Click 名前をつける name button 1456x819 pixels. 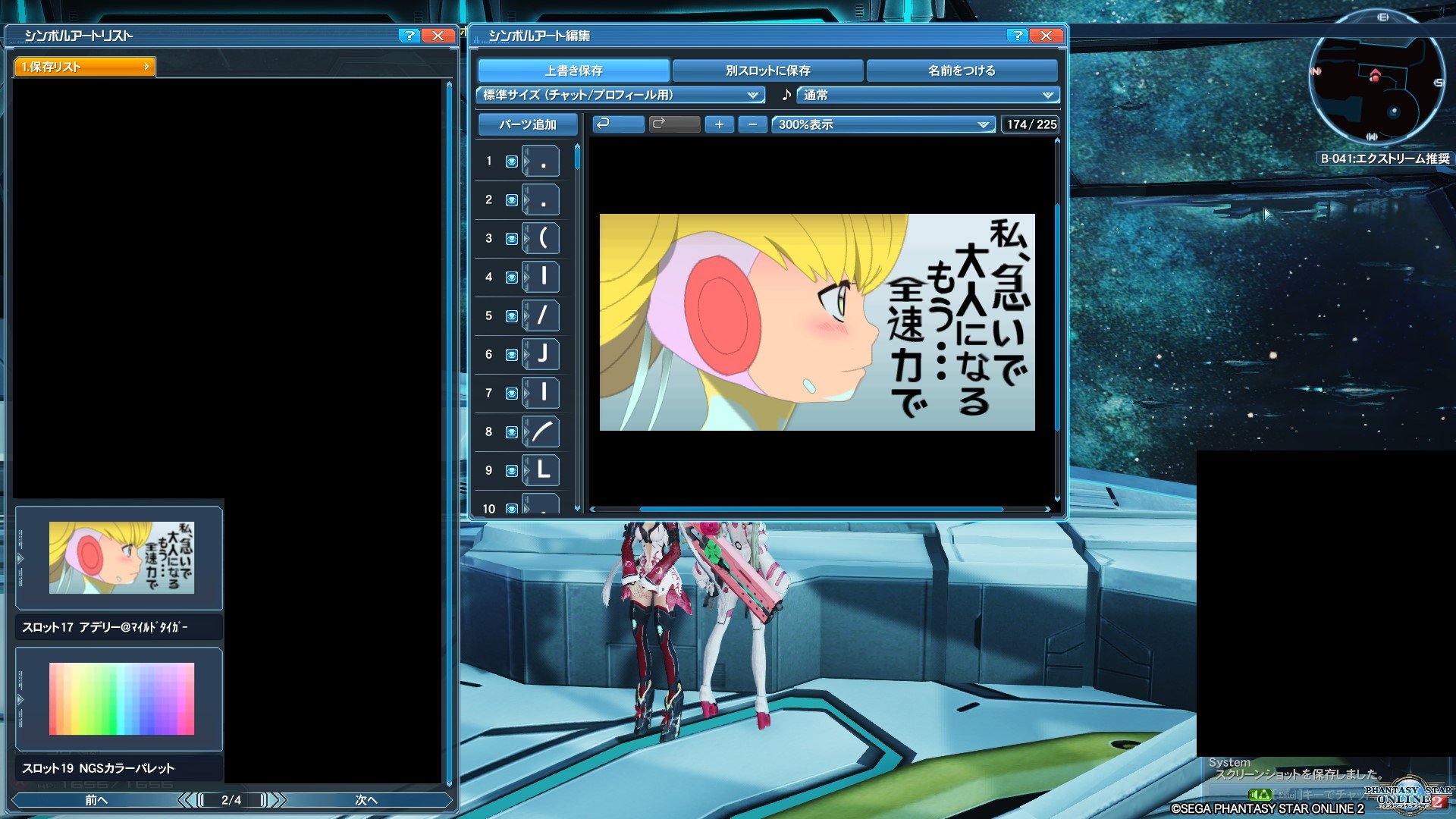coord(962,71)
